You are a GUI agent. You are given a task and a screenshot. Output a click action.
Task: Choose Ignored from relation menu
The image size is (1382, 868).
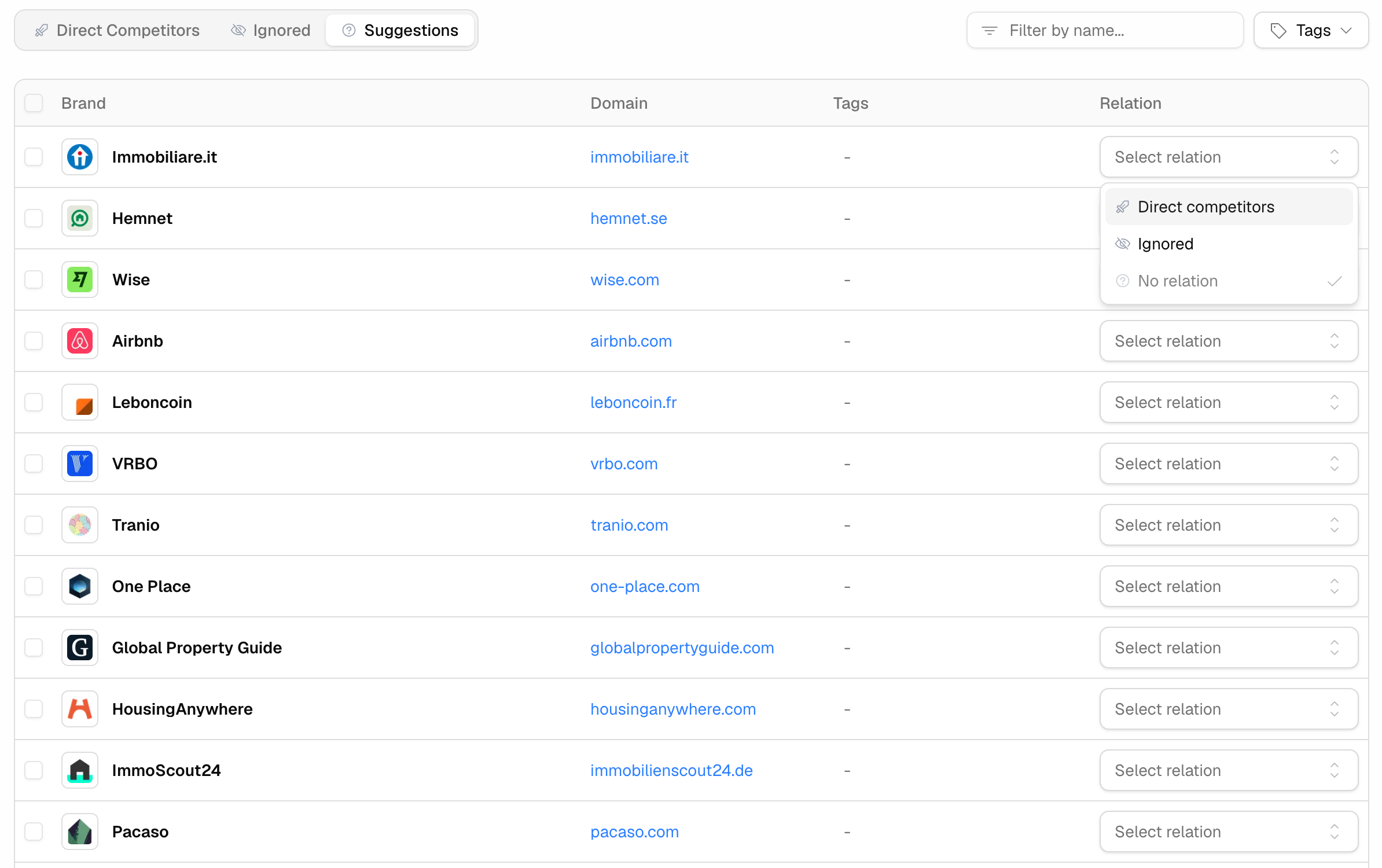pyautogui.click(x=1229, y=244)
